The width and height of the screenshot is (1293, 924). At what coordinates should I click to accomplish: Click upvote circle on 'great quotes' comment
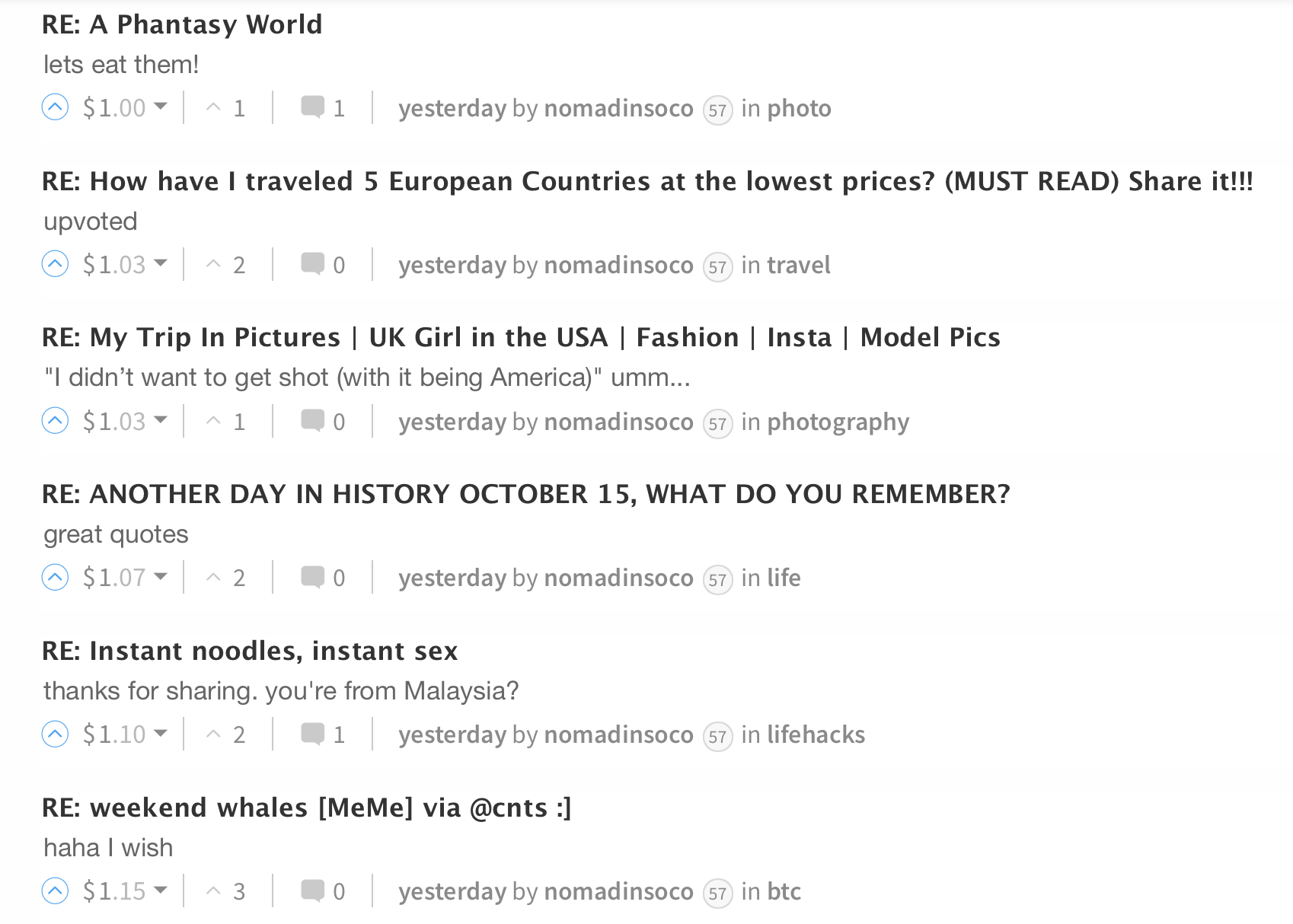55,577
